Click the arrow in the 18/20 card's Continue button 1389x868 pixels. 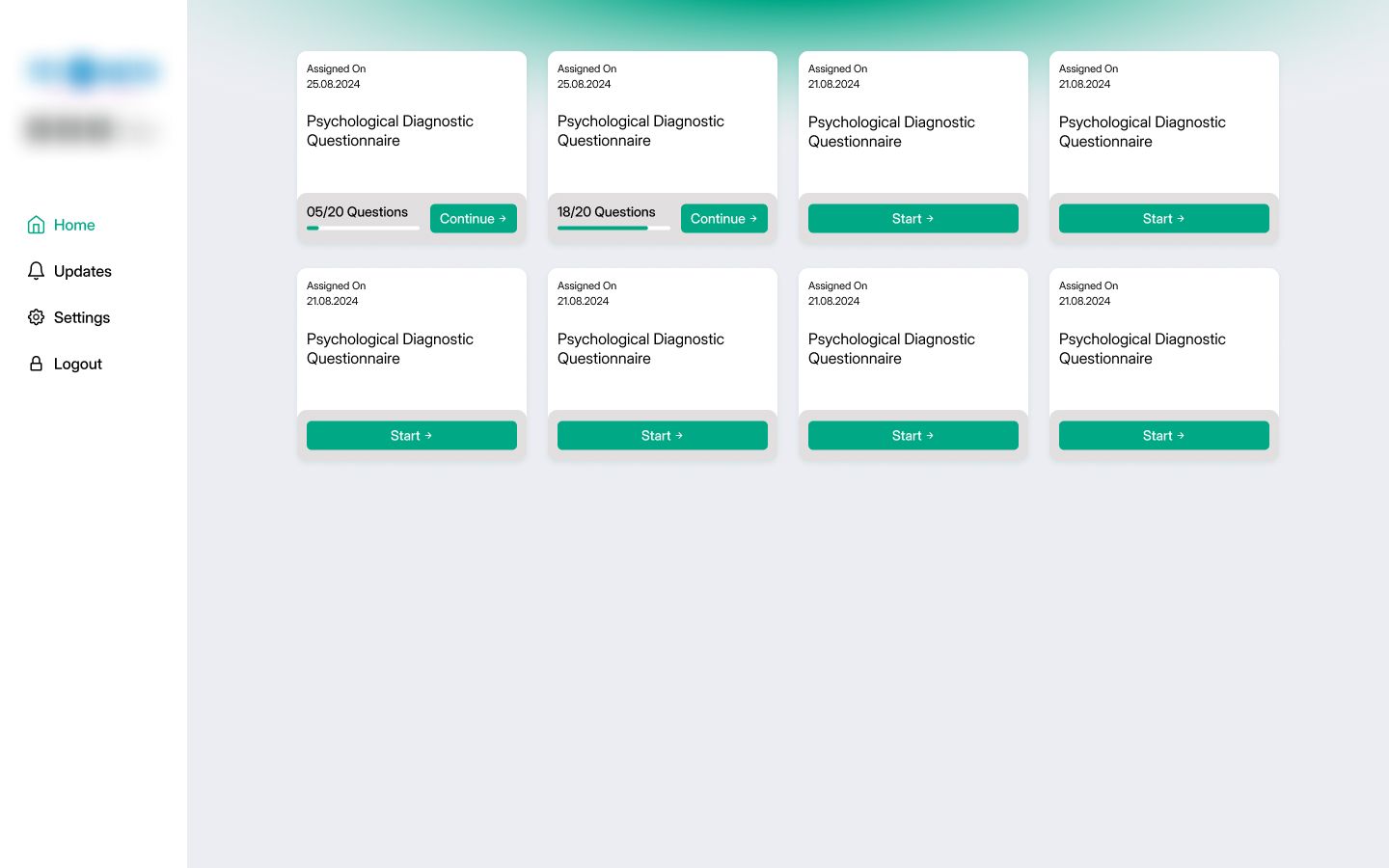(753, 218)
